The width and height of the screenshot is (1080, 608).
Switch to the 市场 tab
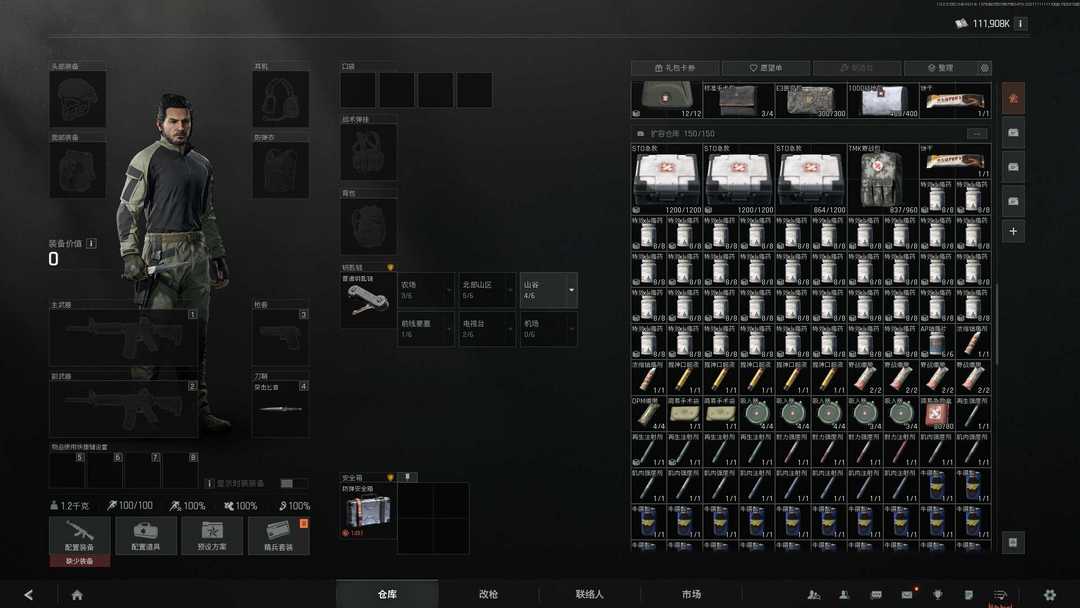tap(691, 594)
